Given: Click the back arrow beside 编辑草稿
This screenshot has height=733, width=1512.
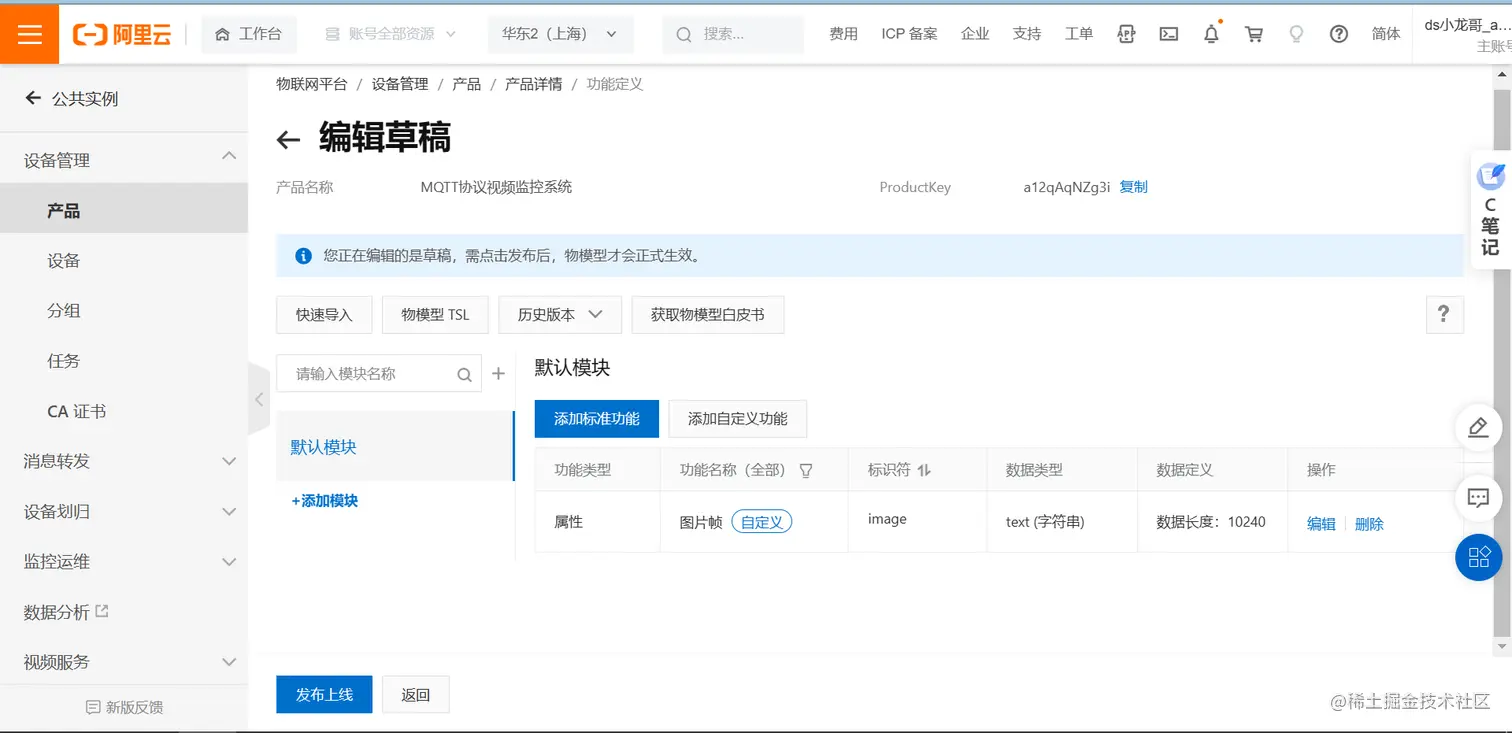Looking at the screenshot, I should point(289,140).
